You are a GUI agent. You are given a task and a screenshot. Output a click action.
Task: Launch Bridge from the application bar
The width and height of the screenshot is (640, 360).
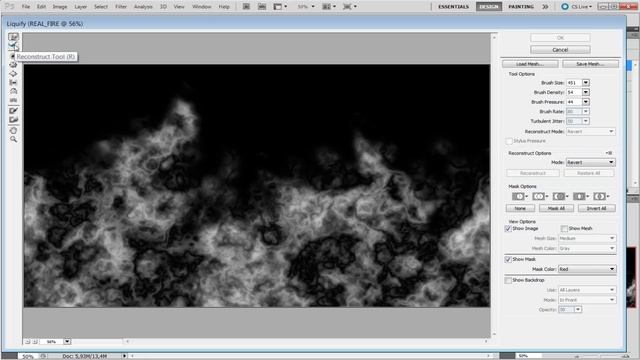pyautogui.click(x=246, y=7)
